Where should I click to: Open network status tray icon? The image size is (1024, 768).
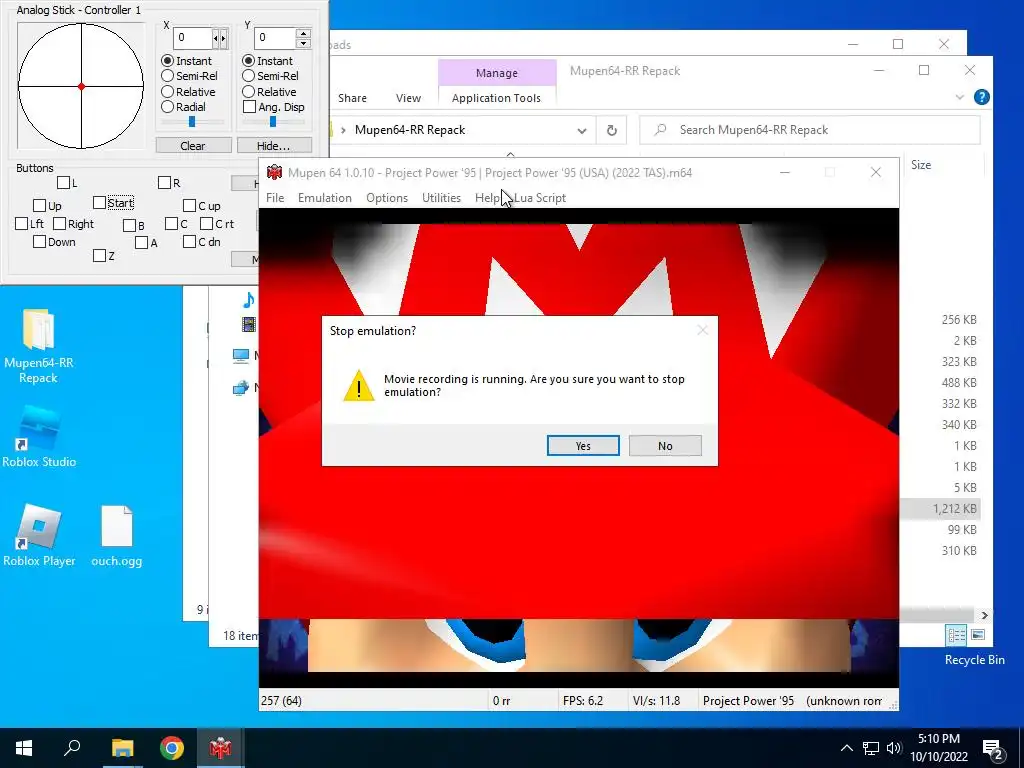pos(871,748)
